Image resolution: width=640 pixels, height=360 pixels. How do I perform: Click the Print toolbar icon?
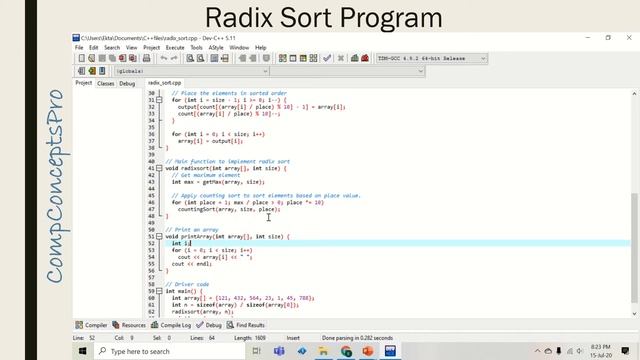(x=146, y=58)
